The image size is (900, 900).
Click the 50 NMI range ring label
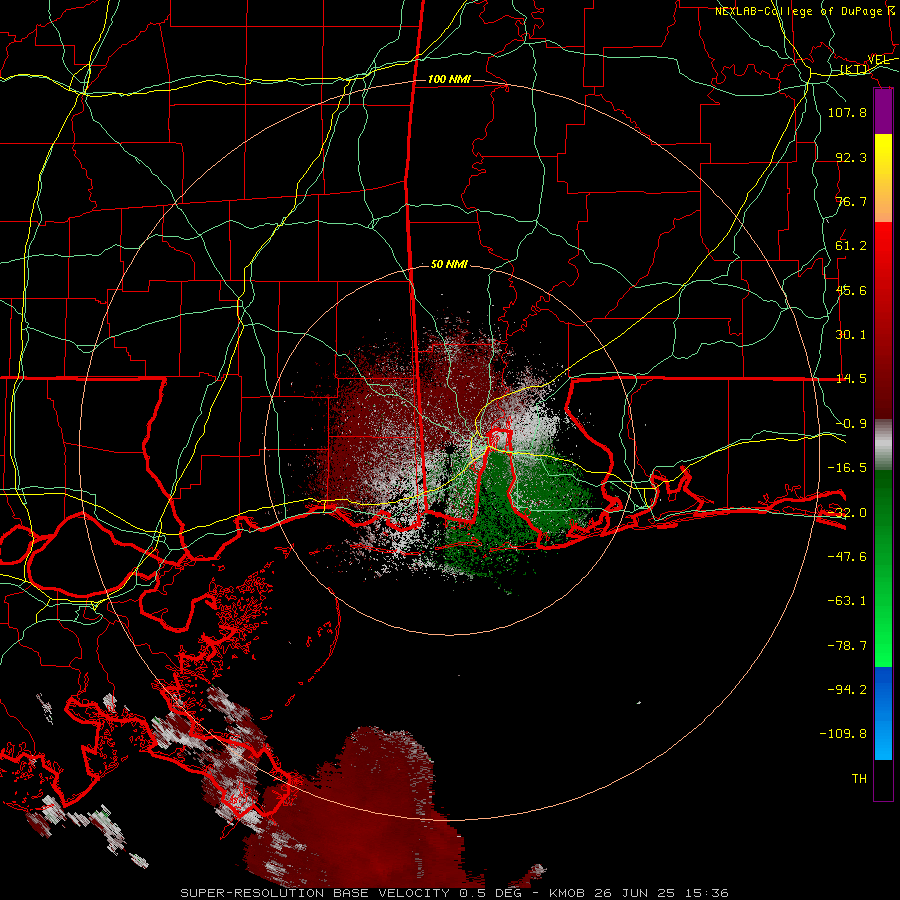click(449, 264)
